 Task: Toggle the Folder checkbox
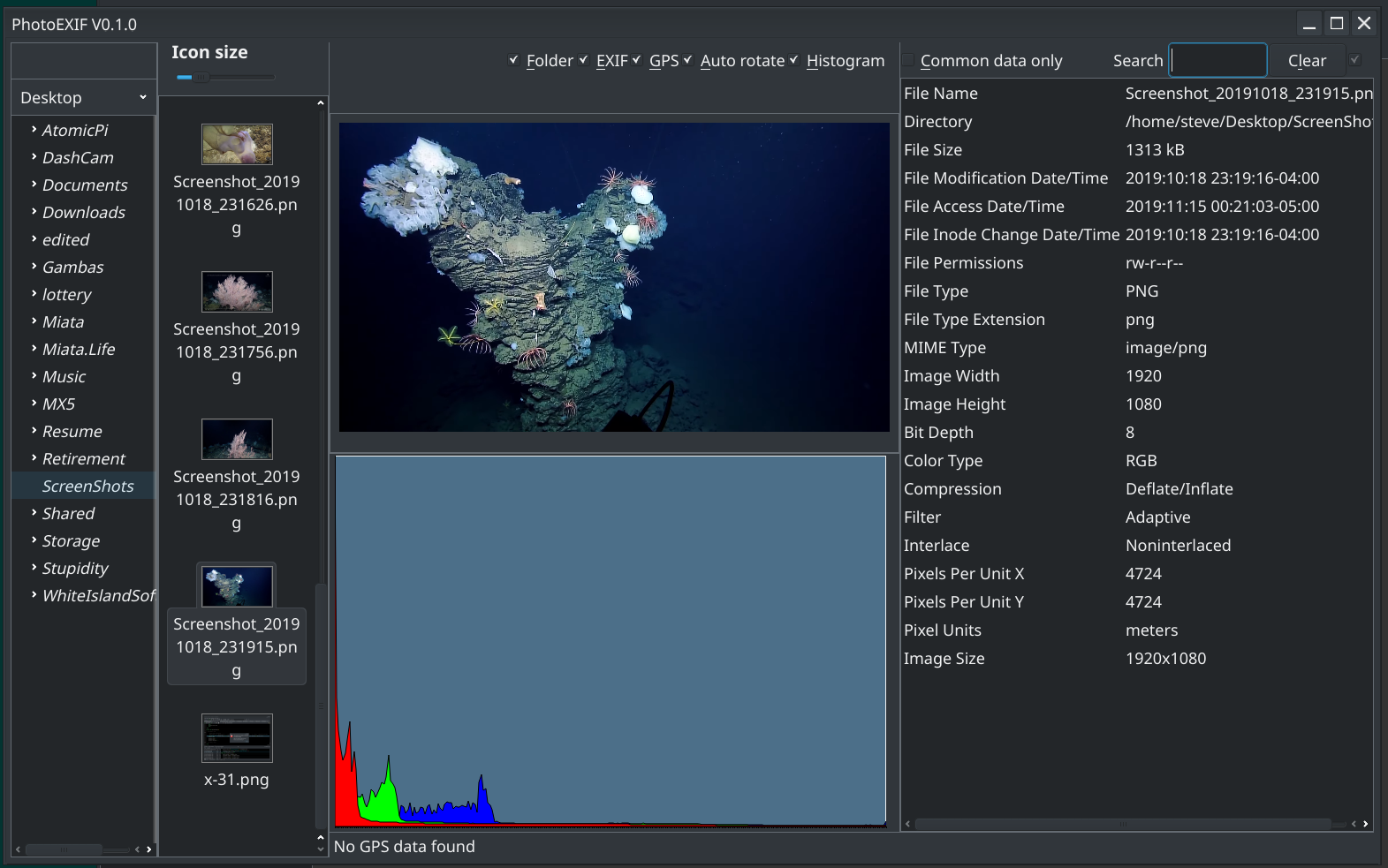[x=514, y=60]
